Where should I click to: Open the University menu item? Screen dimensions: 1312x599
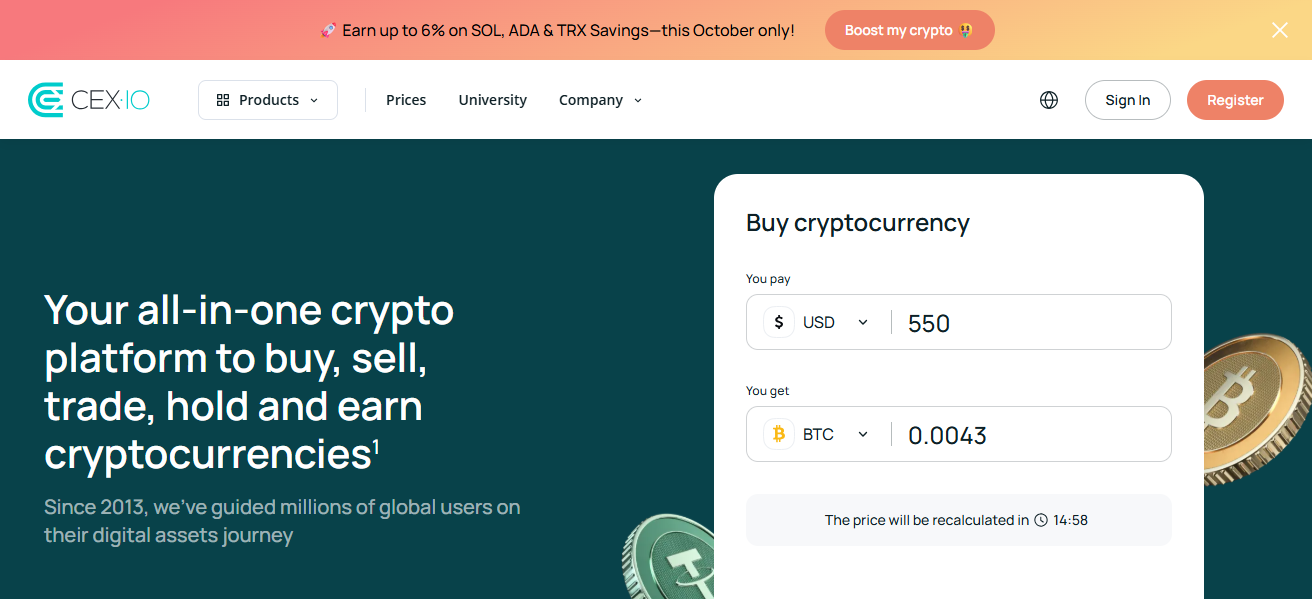pos(492,100)
